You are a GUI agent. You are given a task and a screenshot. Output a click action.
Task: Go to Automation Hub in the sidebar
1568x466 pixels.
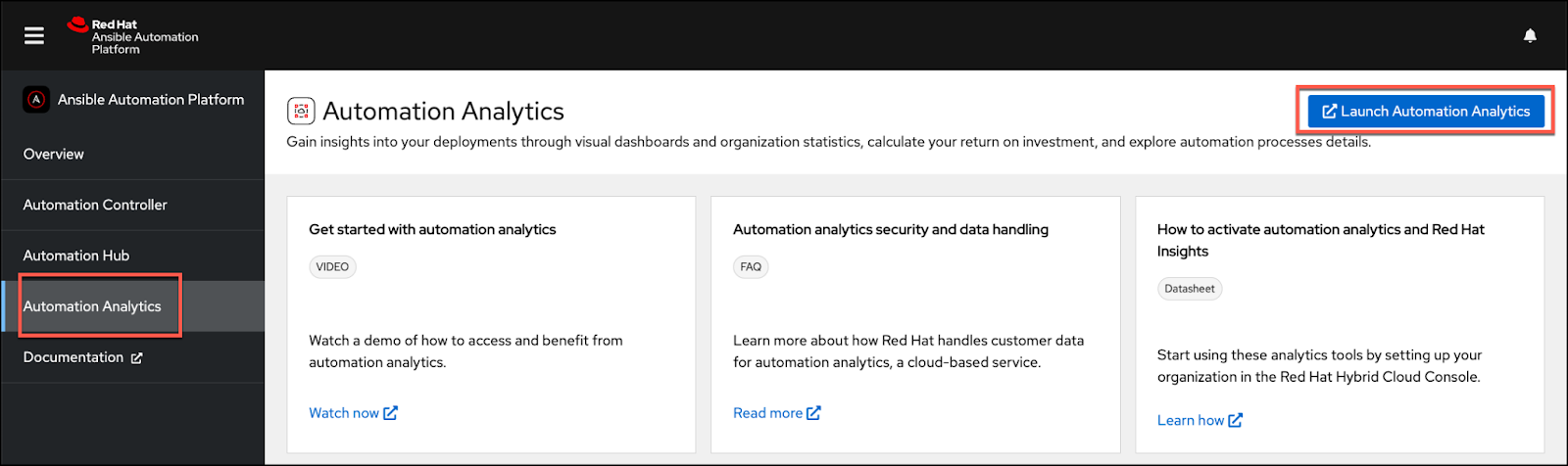pos(76,256)
